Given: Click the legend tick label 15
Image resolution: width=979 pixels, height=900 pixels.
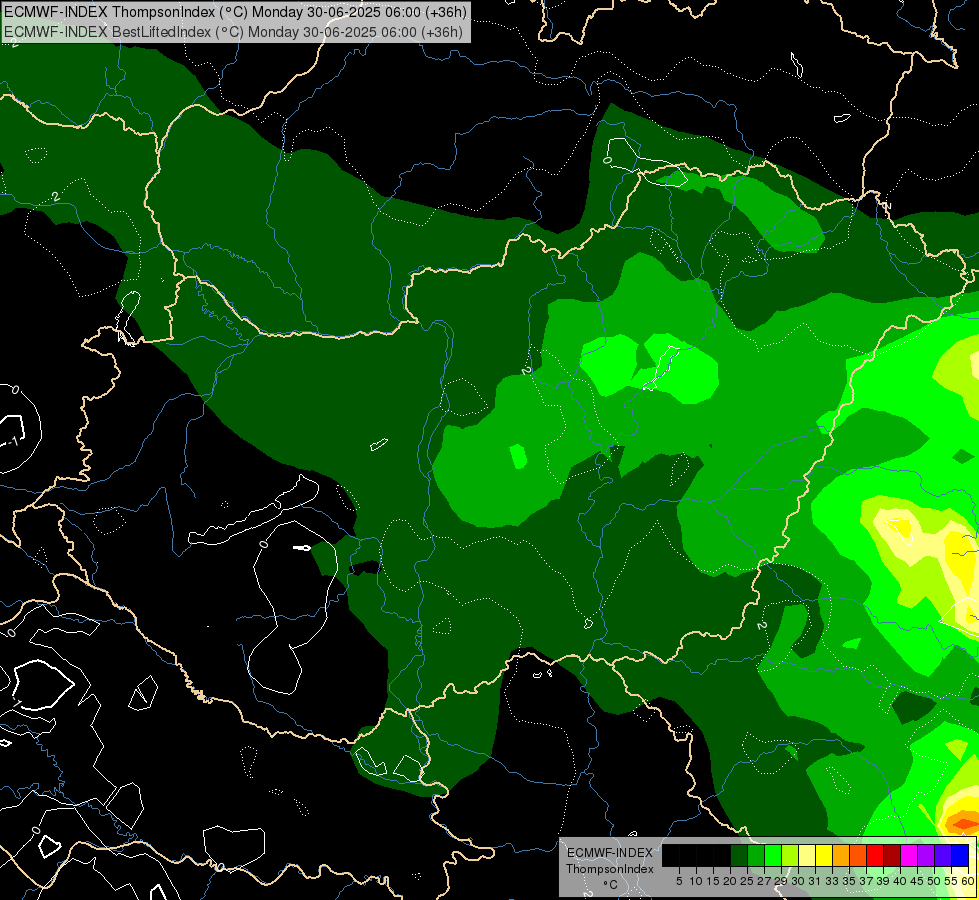Looking at the screenshot, I should tap(713, 881).
